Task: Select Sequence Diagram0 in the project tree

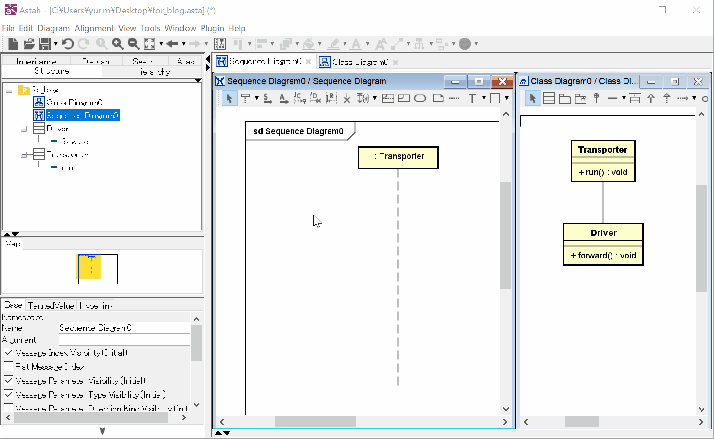Action: tap(82, 116)
